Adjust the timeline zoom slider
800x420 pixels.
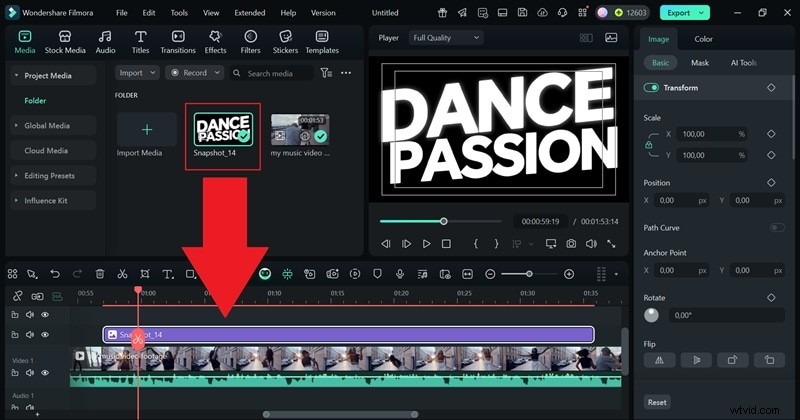[529, 274]
